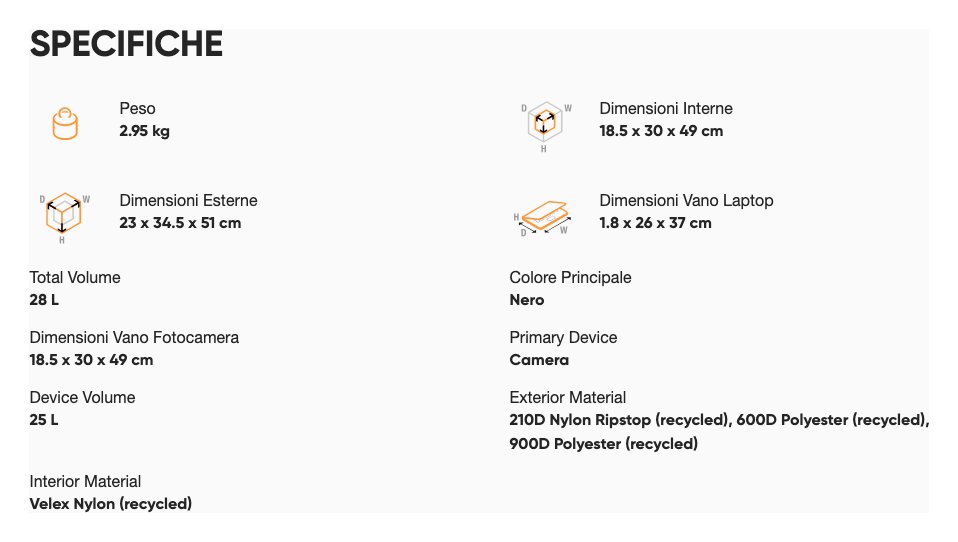Viewport: 958px width, 542px height.
Task: Click the 2.95 kg weight value
Action: [144, 131]
